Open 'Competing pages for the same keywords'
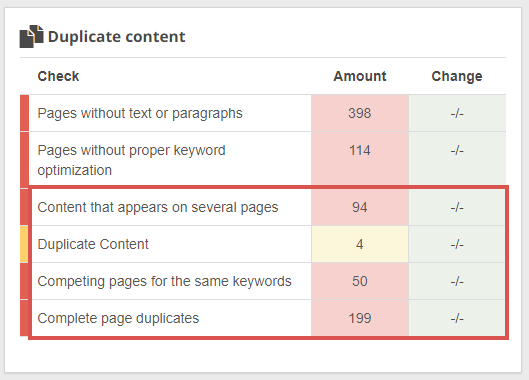The width and height of the screenshot is (529, 380). tap(164, 281)
